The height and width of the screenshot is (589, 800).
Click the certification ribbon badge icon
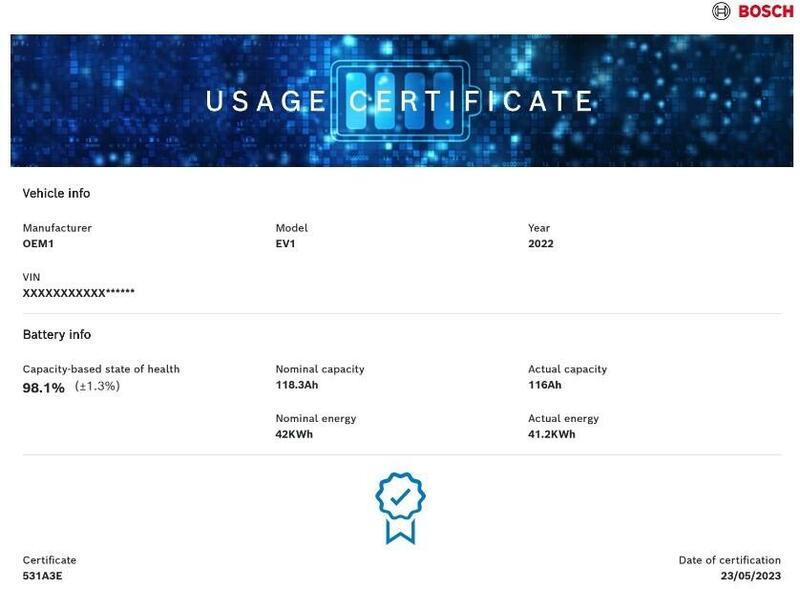401,508
